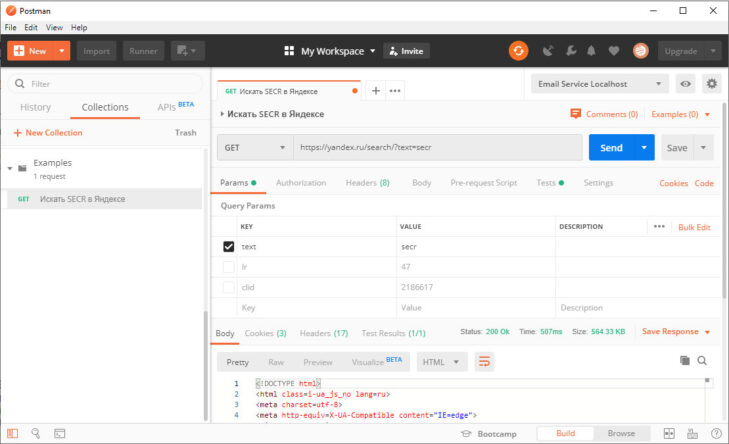Open the GET method dropdown
The image size is (729, 444).
(x=255, y=148)
